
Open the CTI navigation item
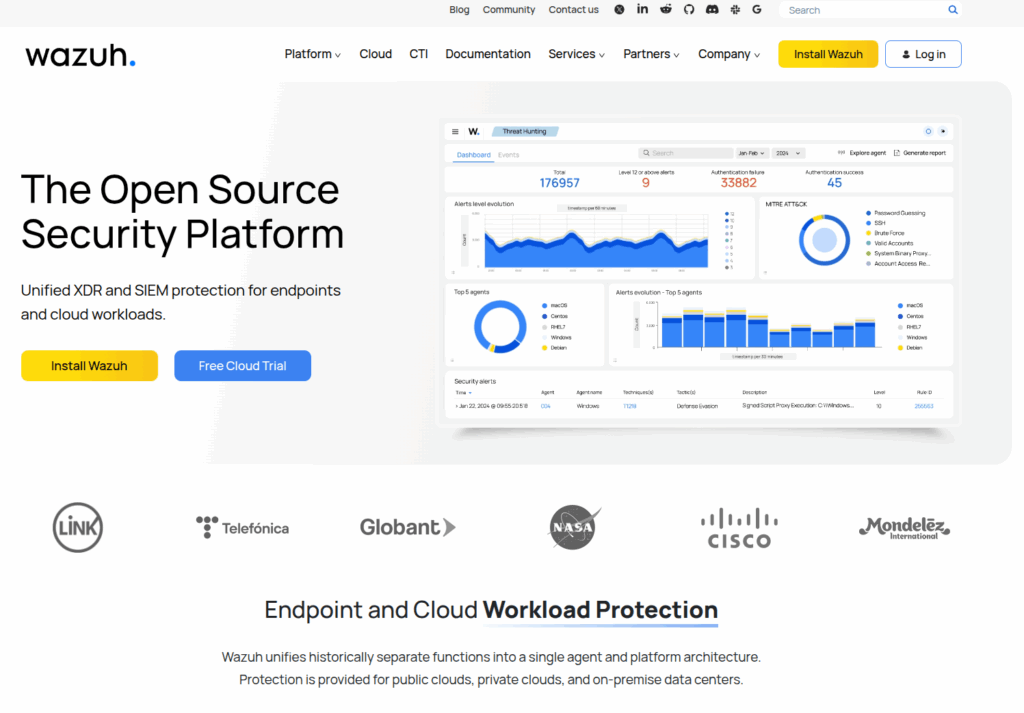click(x=419, y=54)
